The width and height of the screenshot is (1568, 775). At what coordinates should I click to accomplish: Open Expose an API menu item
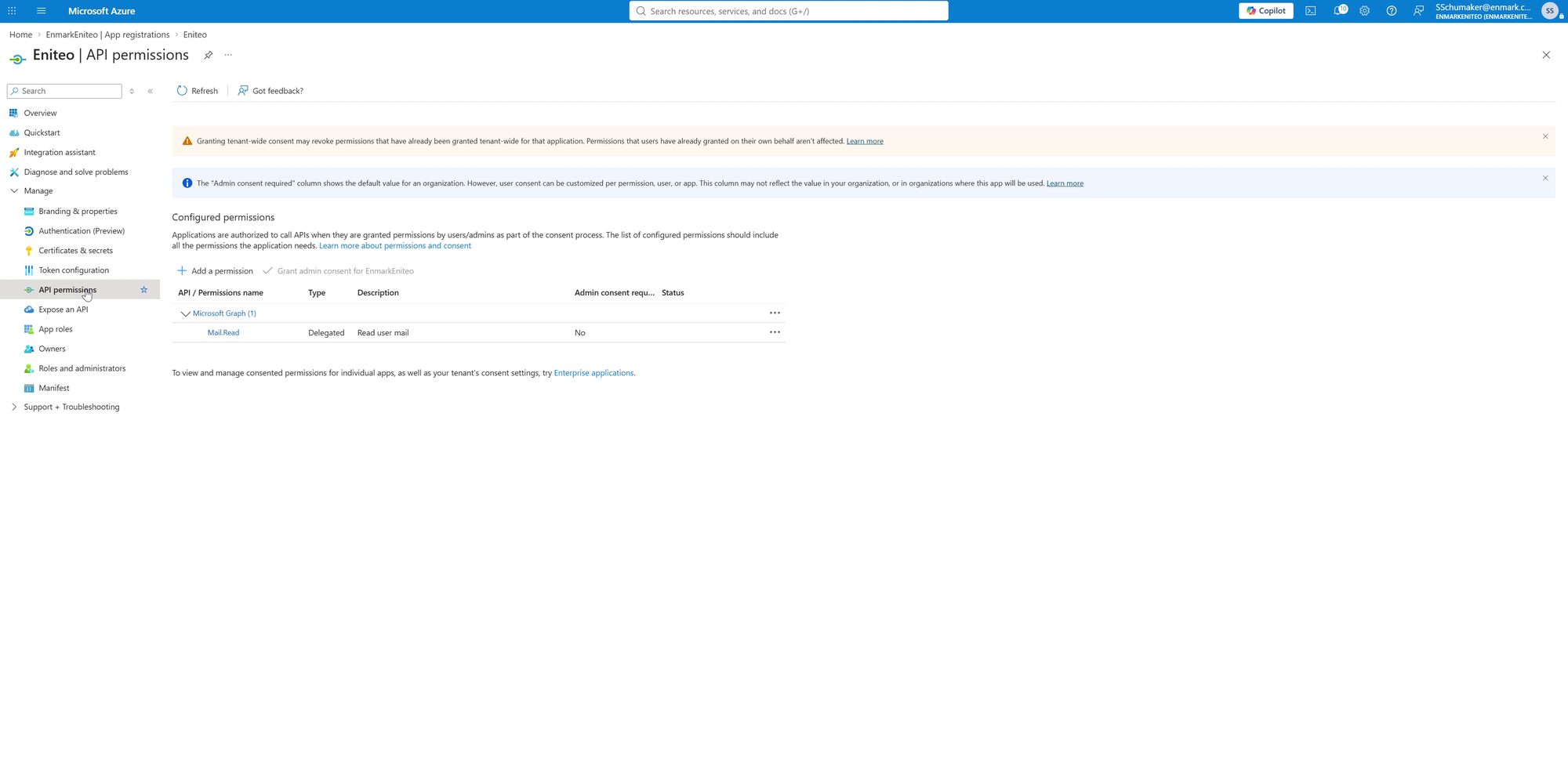pos(63,310)
